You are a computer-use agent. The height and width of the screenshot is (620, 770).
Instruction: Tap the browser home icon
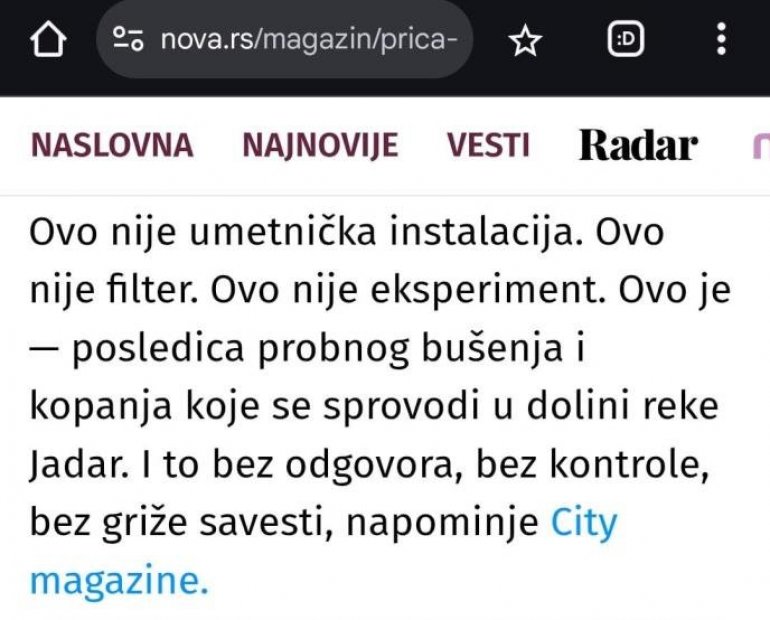48,40
